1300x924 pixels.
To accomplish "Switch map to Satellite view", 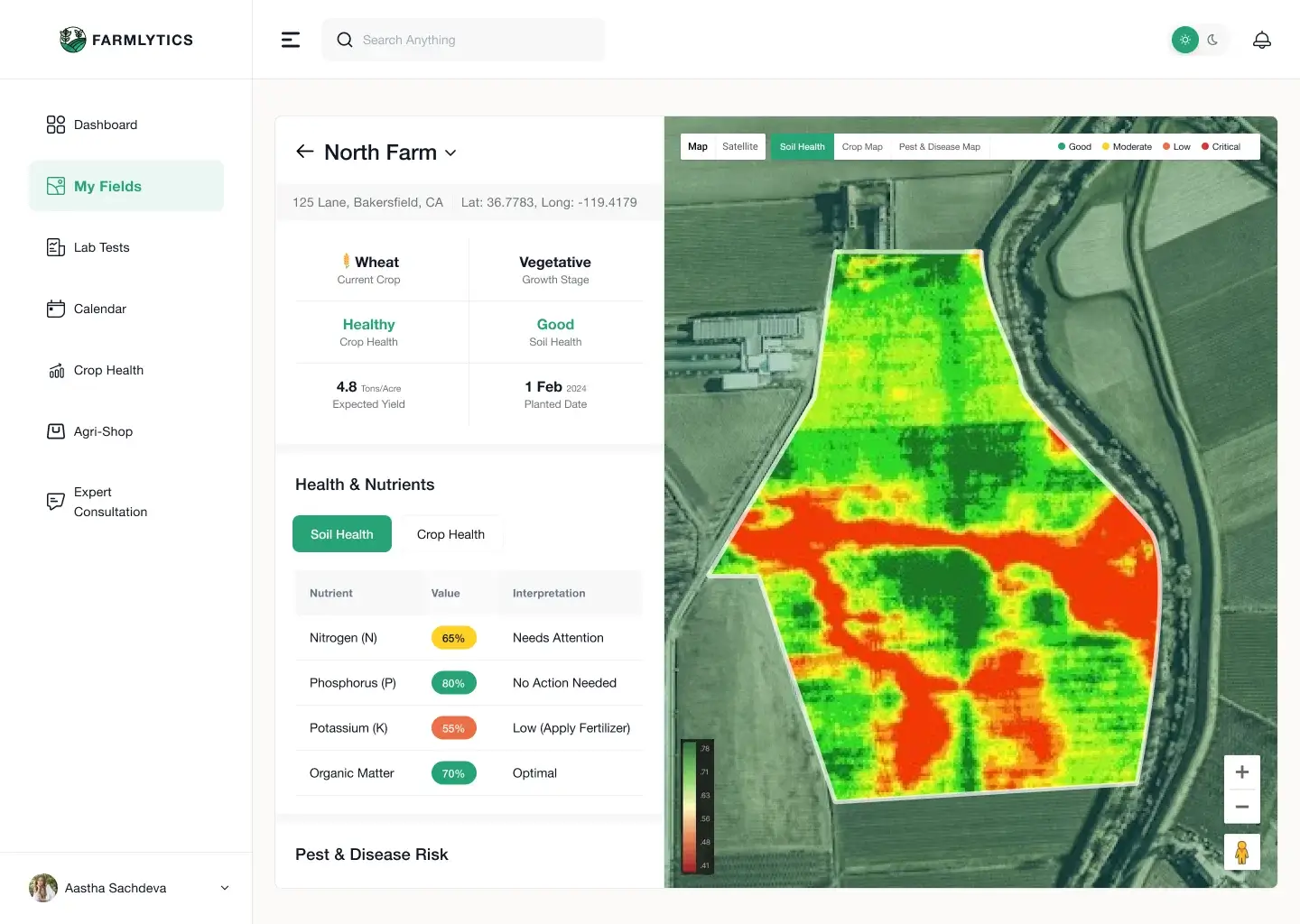I will tap(739, 146).
